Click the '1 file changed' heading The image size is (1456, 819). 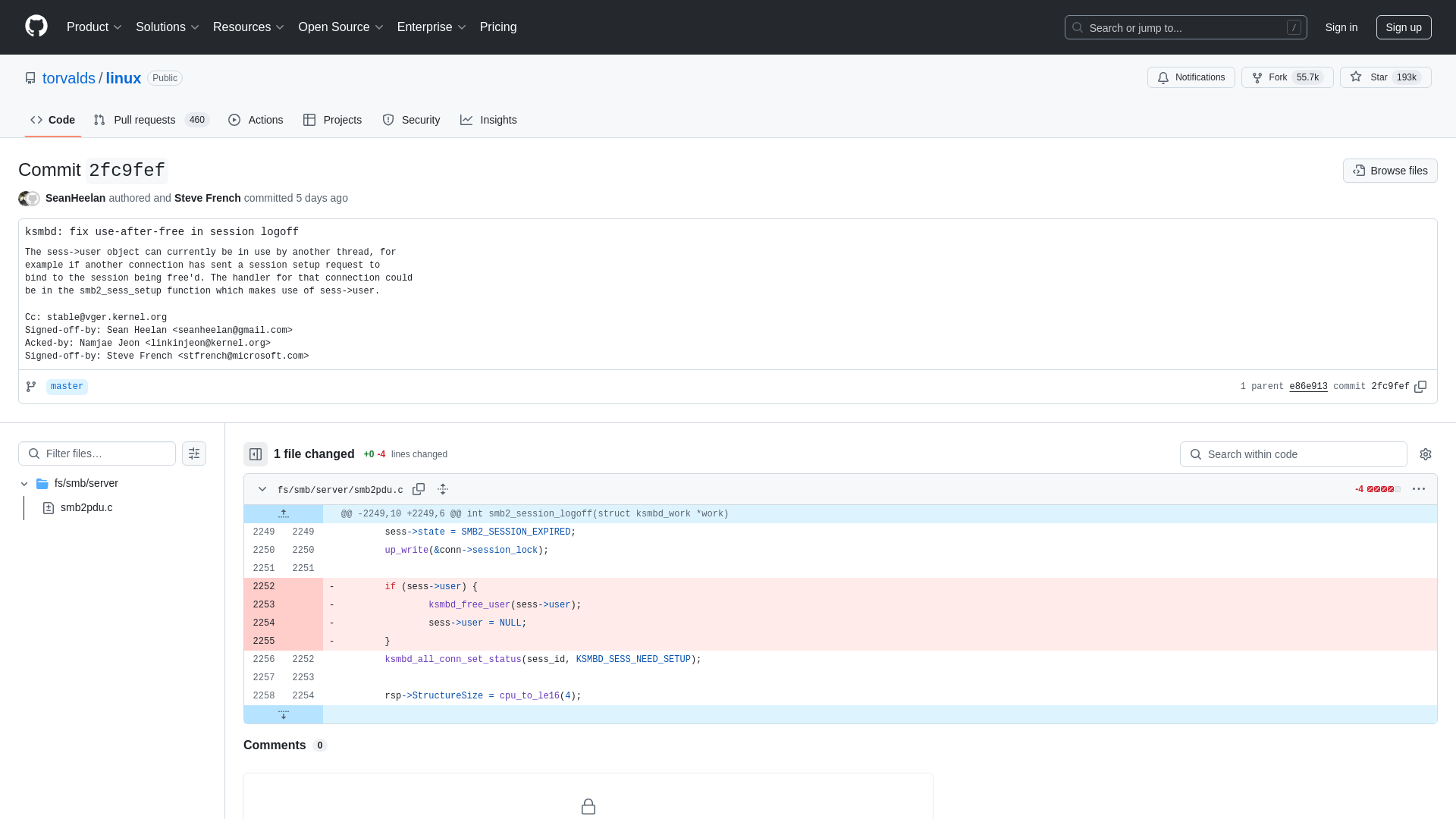pos(314,454)
